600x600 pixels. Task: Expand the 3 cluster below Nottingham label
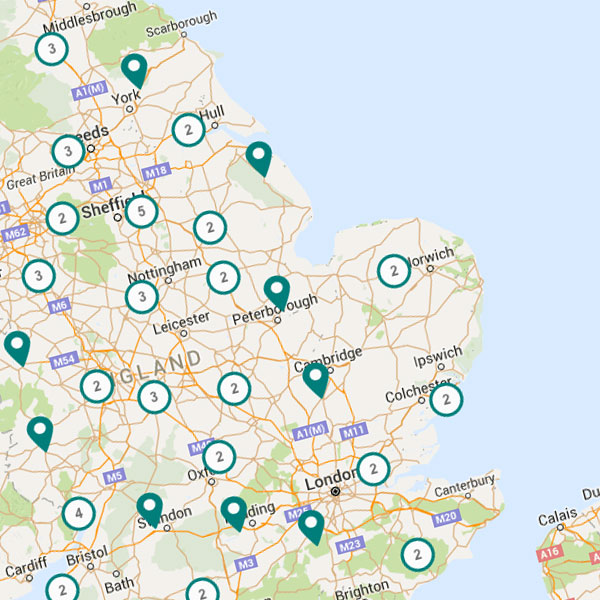(x=142, y=297)
